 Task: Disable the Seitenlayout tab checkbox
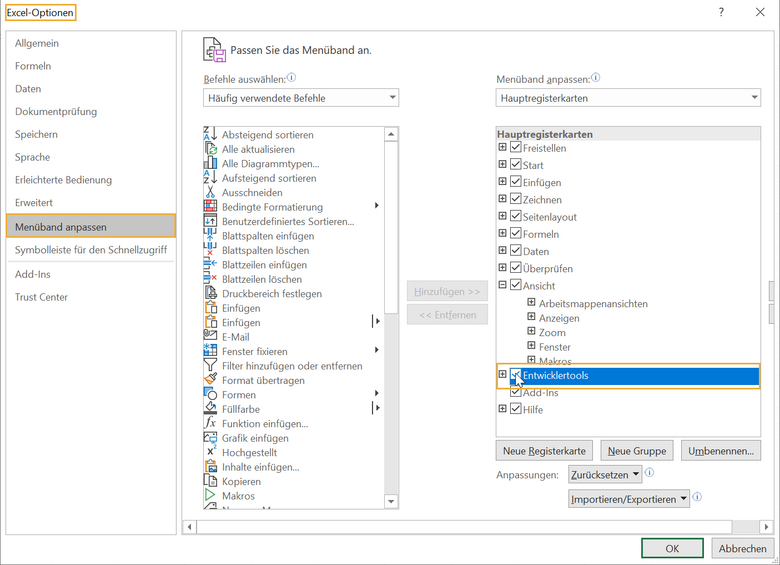click(x=516, y=216)
